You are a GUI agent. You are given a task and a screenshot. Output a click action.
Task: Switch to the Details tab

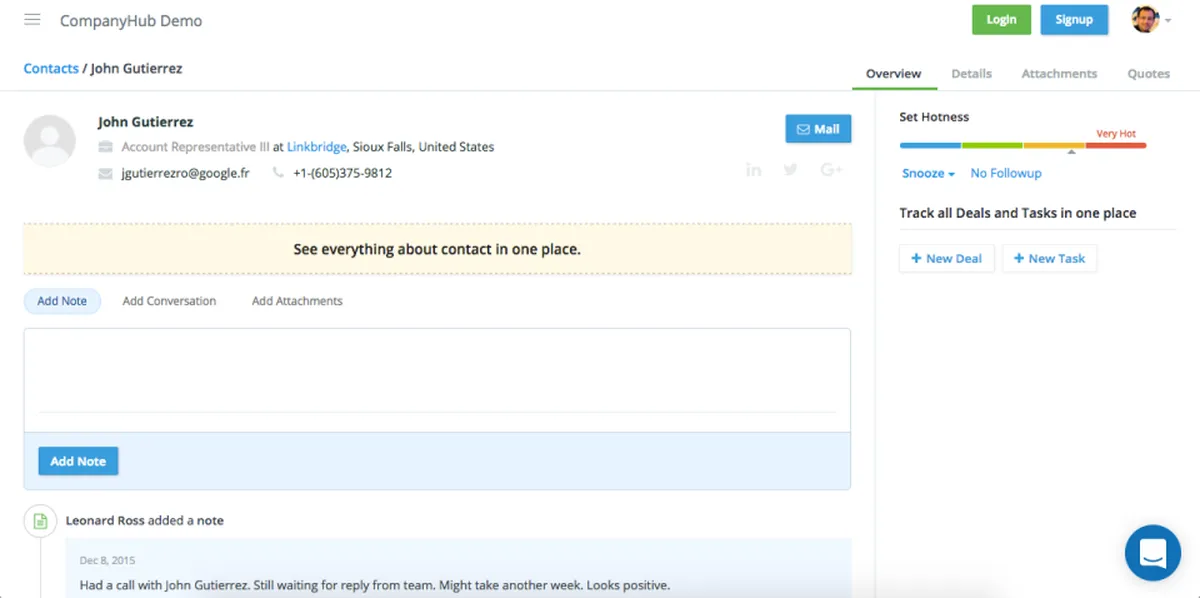(971, 73)
